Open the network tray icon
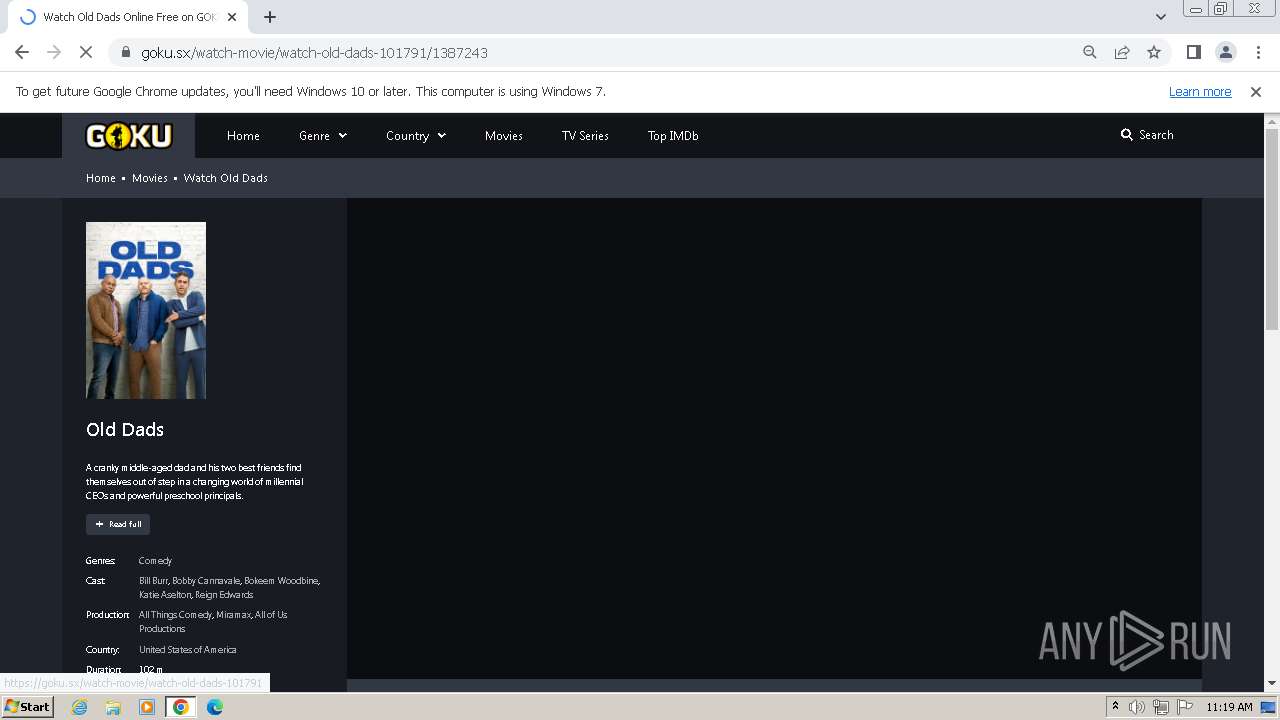 point(1161,707)
